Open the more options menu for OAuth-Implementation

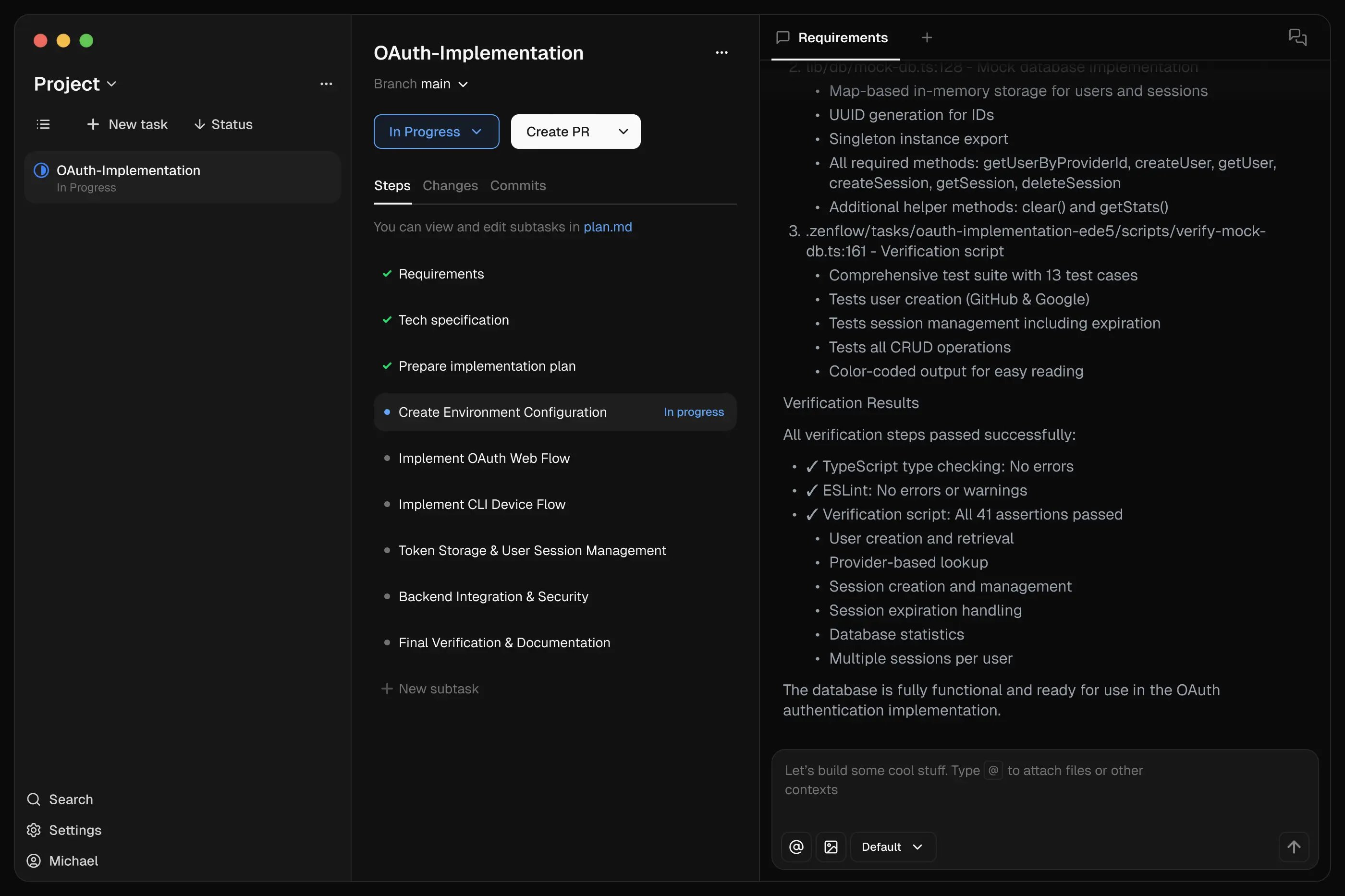point(721,52)
